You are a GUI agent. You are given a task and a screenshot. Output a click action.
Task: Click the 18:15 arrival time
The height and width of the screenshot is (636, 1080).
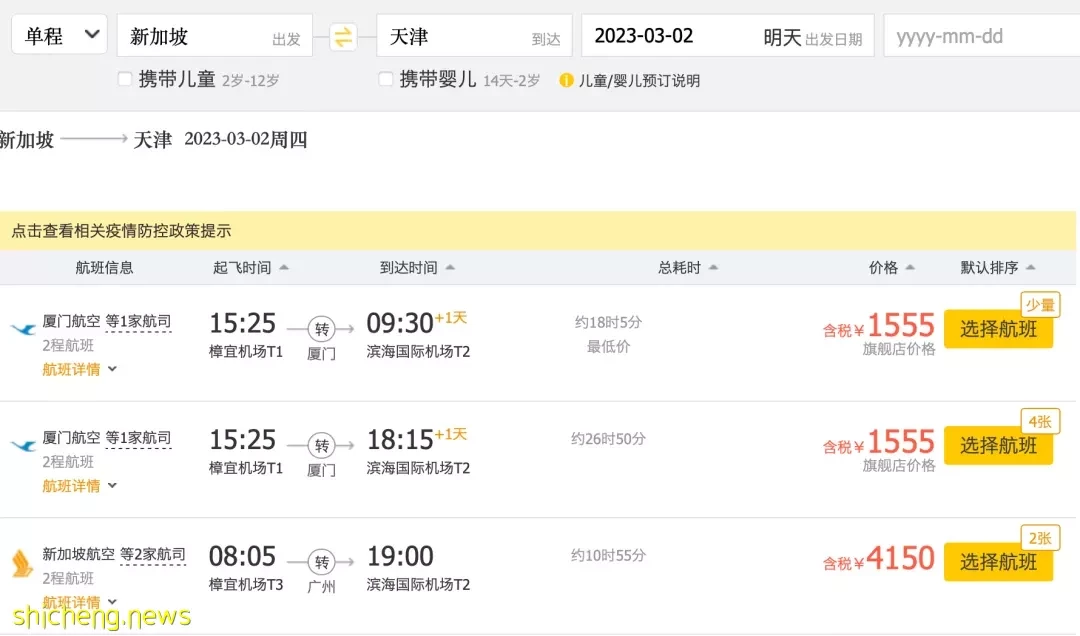[400, 440]
